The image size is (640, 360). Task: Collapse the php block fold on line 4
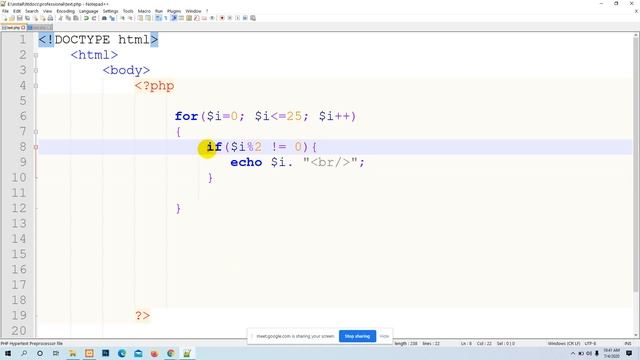pyautogui.click(x=36, y=86)
